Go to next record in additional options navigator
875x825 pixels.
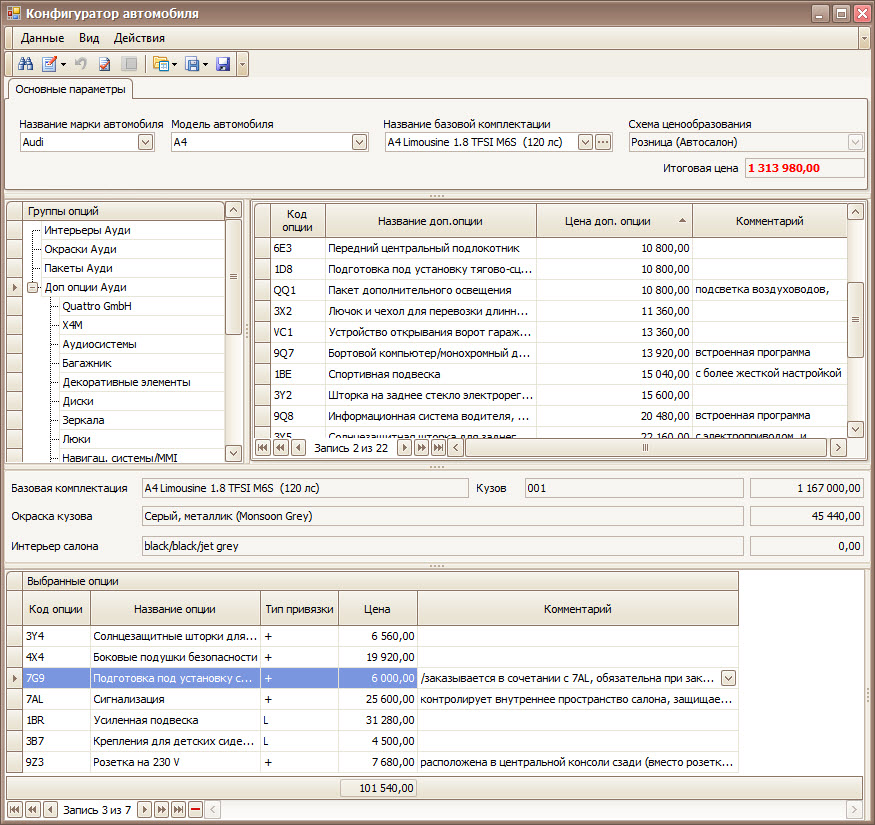405,448
